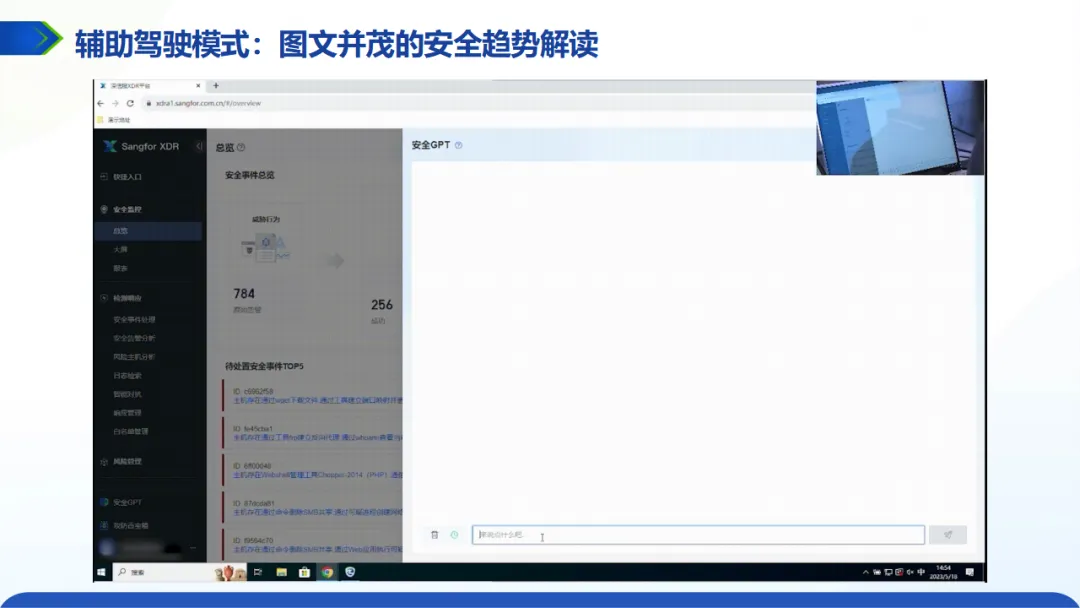Expand the 安全监控 sidebar section
Viewport: 1080px width, 608px height.
tap(127, 209)
